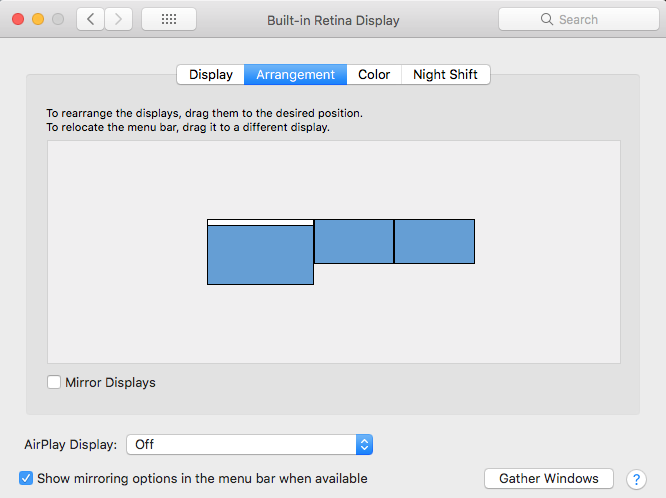Minimize the window with the yellow button
The height and width of the screenshot is (498, 666).
coord(37,19)
